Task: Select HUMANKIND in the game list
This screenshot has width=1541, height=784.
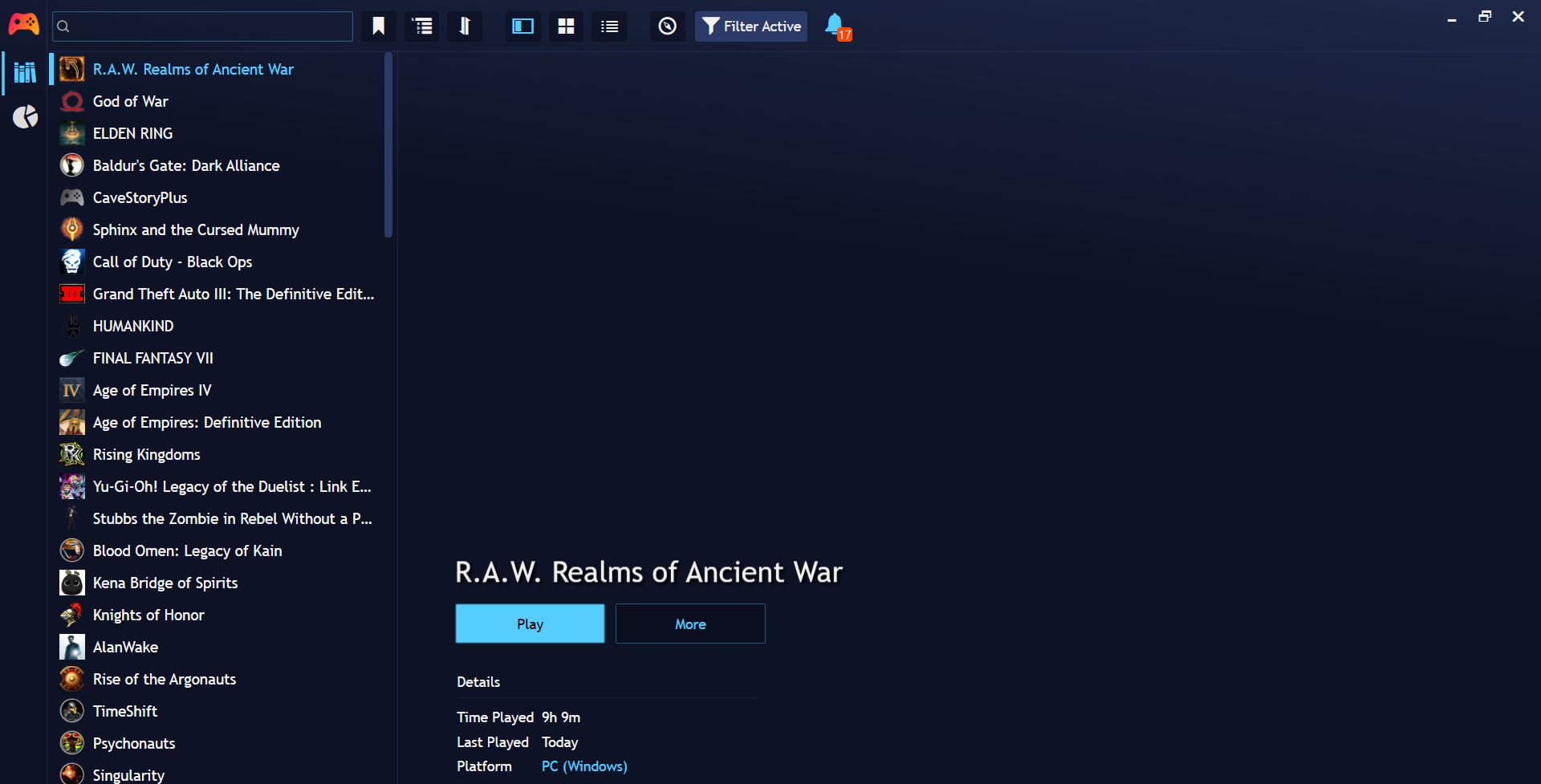Action: [x=217, y=326]
